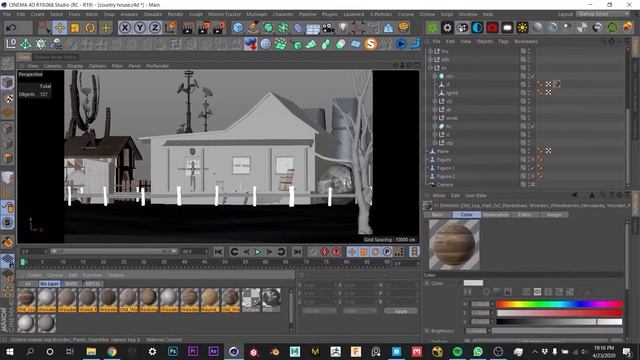The image size is (640, 360).
Task: Select the Camera object in Object Manager
Action: click(444, 184)
